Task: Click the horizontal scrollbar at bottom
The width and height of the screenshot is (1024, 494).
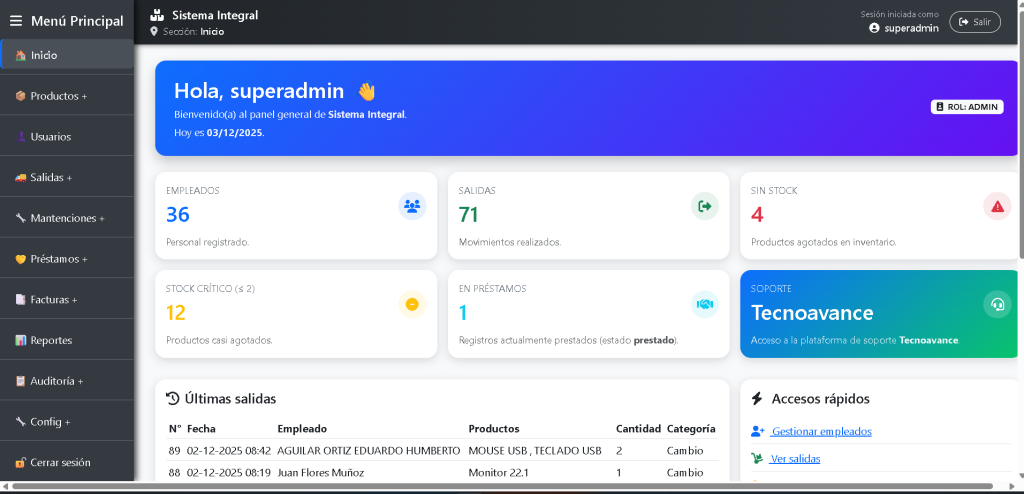Action: 500,487
